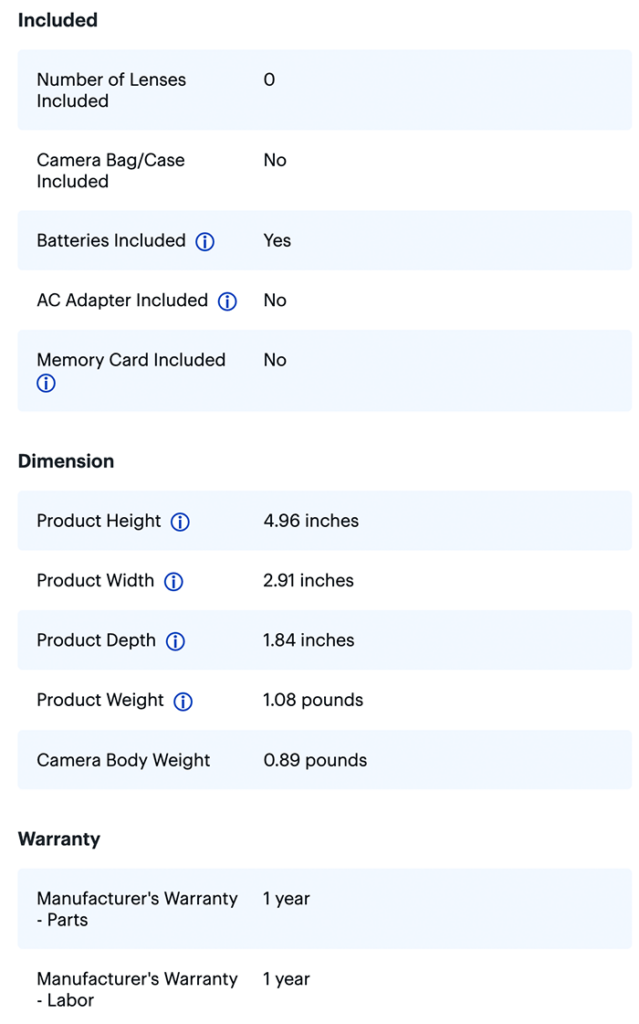Image resolution: width=639 pixels, height=1024 pixels.
Task: Click the Product Width info icon
Action: pos(174,581)
